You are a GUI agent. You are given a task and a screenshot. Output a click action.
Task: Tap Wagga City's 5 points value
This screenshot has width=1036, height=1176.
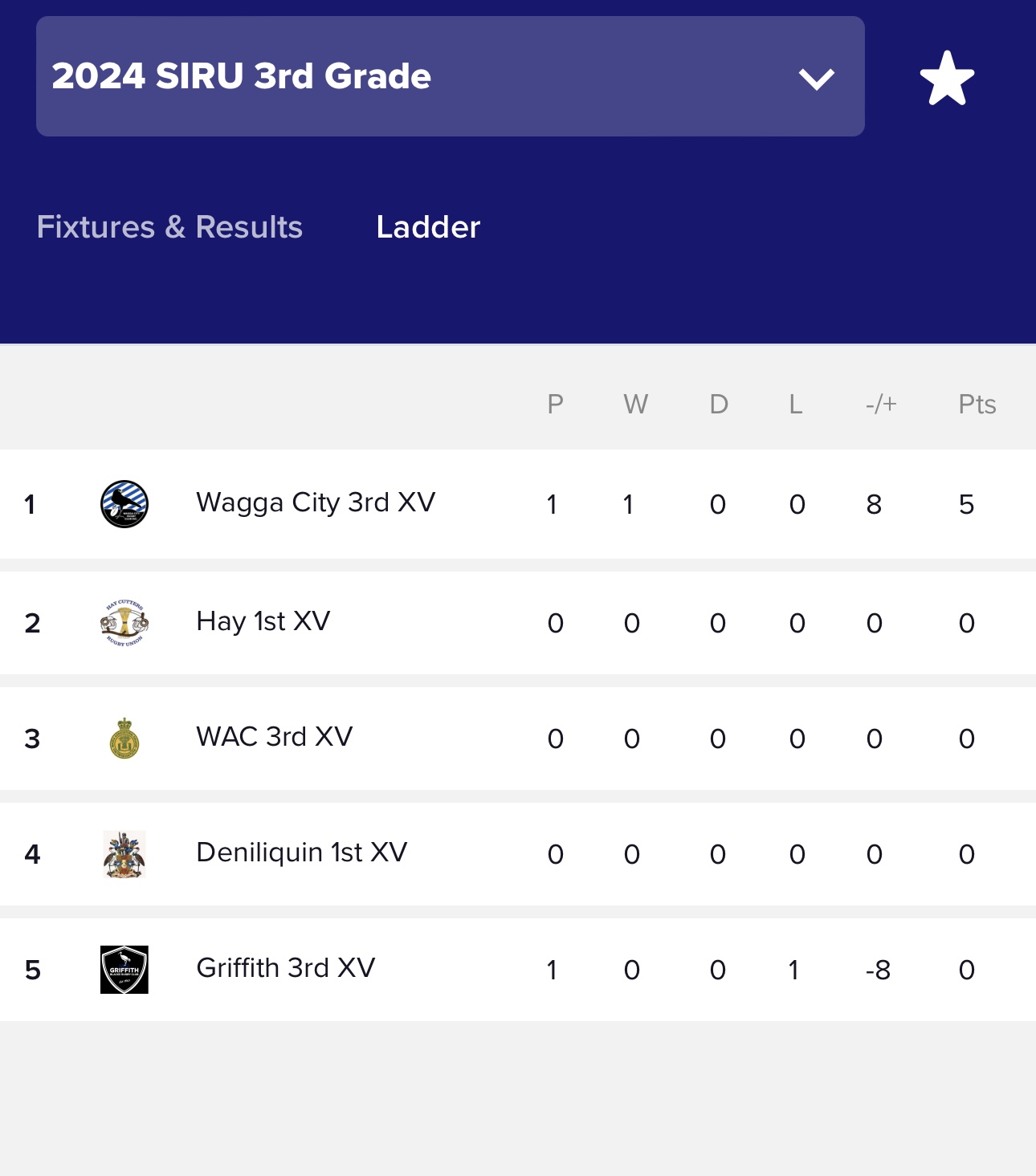pos(966,504)
